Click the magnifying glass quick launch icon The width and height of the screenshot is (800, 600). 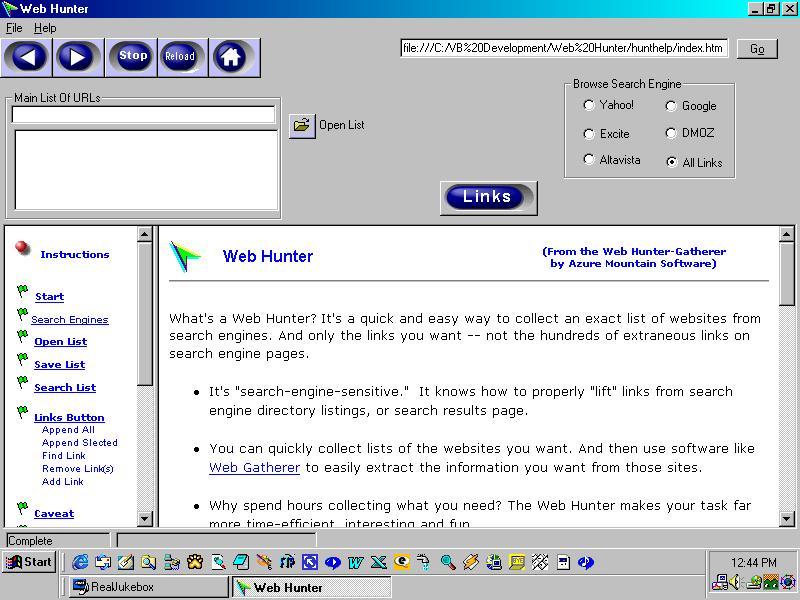coord(448,563)
